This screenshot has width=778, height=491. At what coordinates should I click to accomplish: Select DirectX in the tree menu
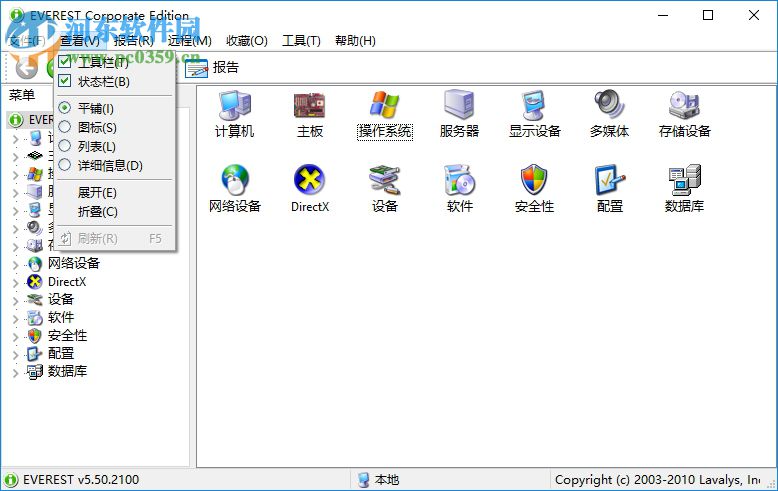click(x=67, y=282)
